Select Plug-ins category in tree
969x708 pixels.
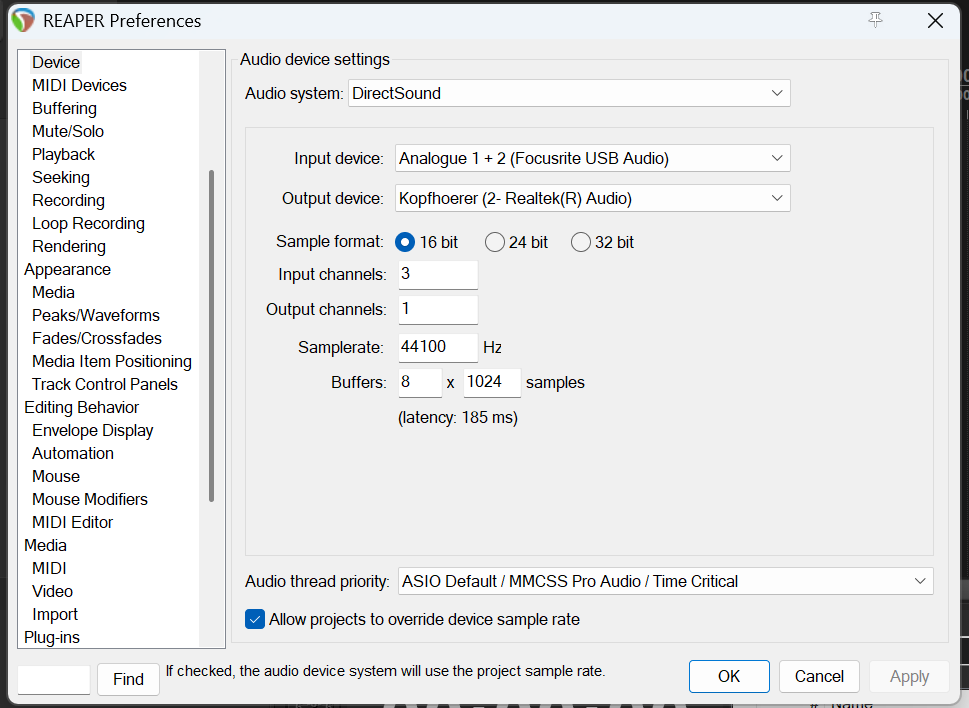[x=52, y=637]
